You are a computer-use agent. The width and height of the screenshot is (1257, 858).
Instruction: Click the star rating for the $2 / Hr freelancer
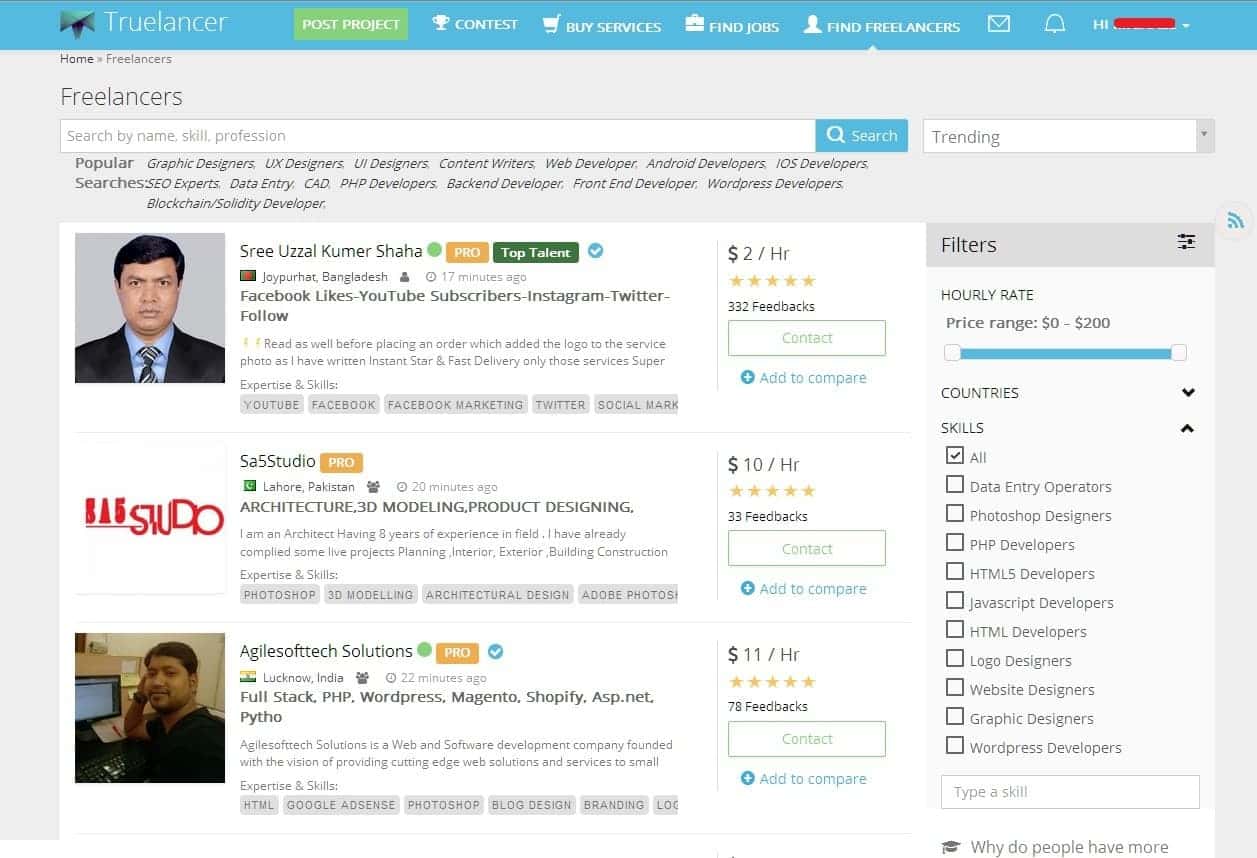pos(772,281)
